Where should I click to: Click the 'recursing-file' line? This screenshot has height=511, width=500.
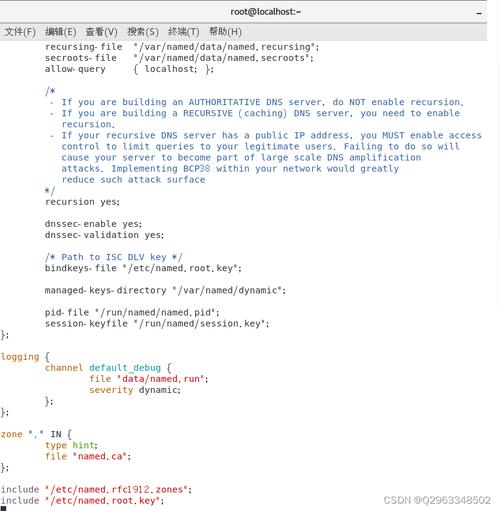click(x=182, y=47)
